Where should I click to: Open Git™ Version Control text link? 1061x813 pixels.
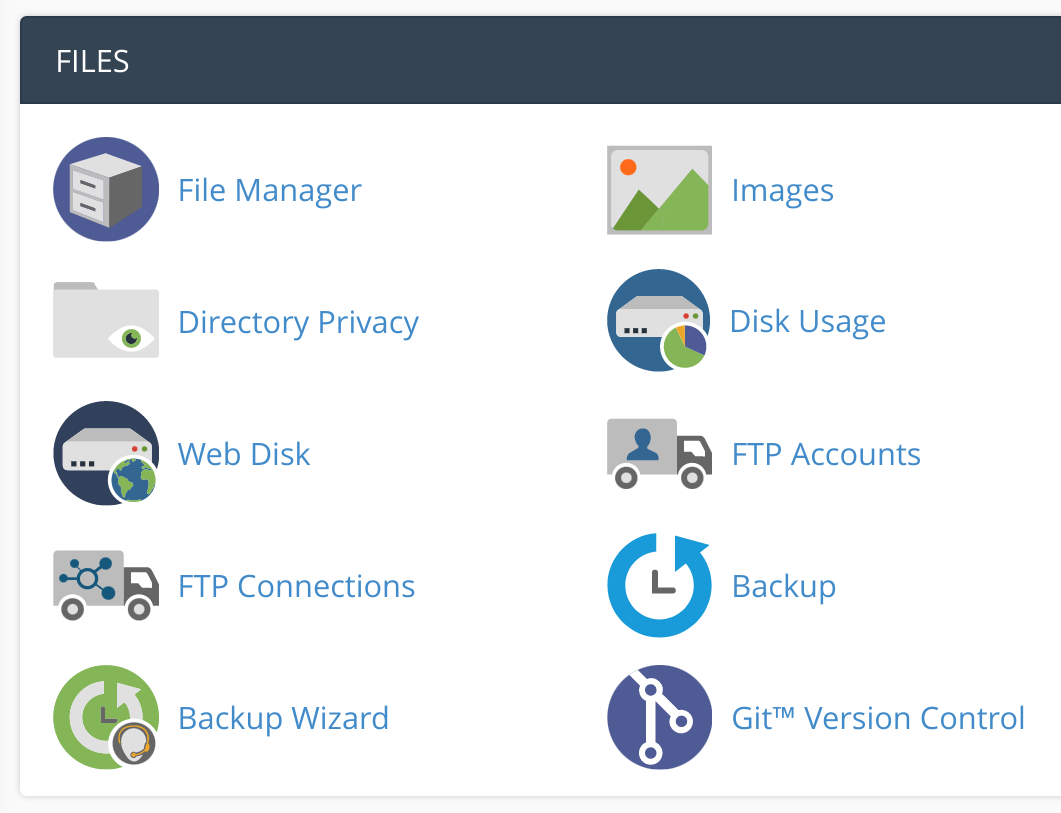point(878,718)
